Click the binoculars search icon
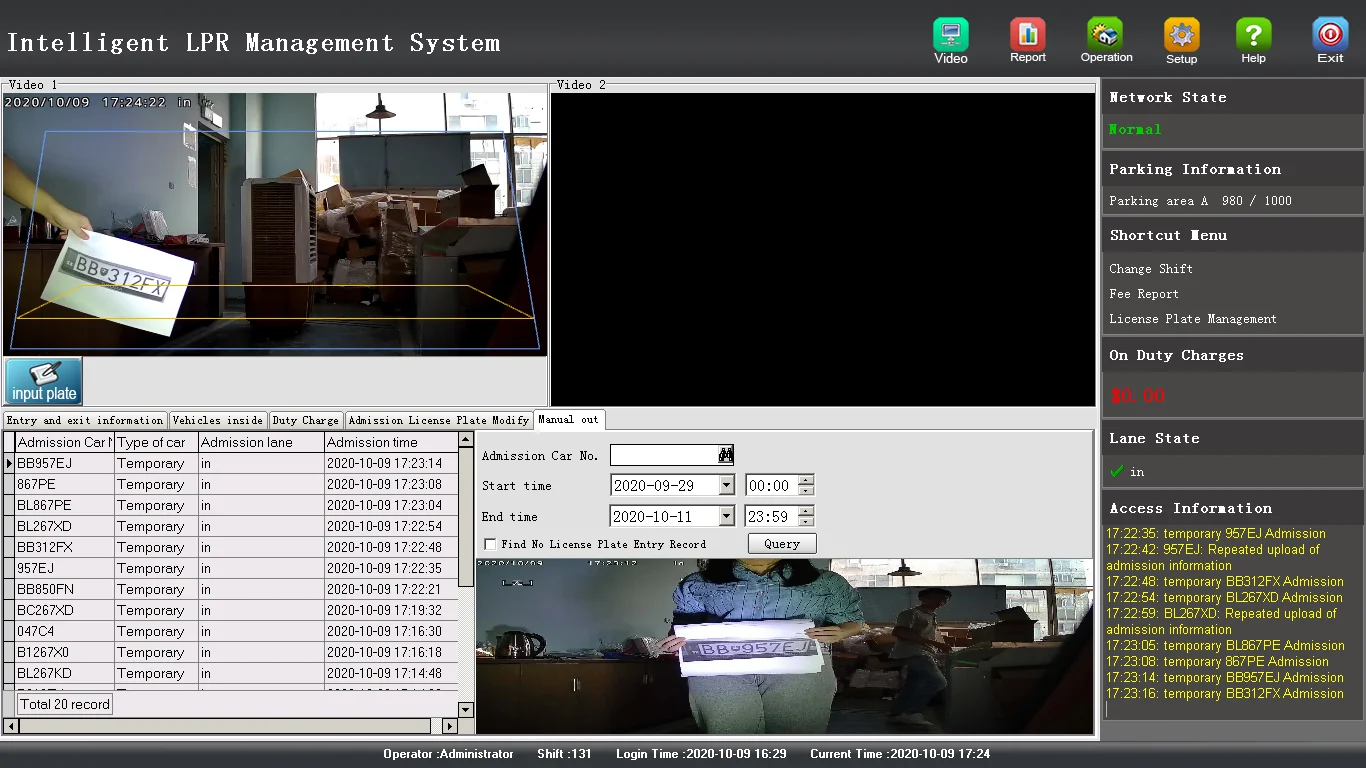 coord(726,455)
